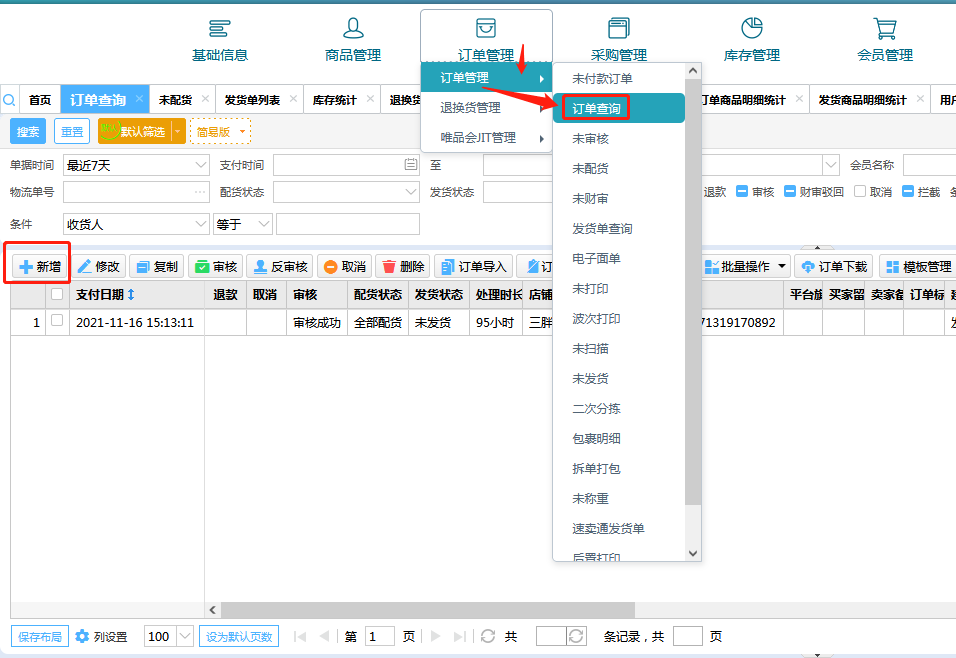Click the horizontal scrollbar under the table

coord(428,609)
